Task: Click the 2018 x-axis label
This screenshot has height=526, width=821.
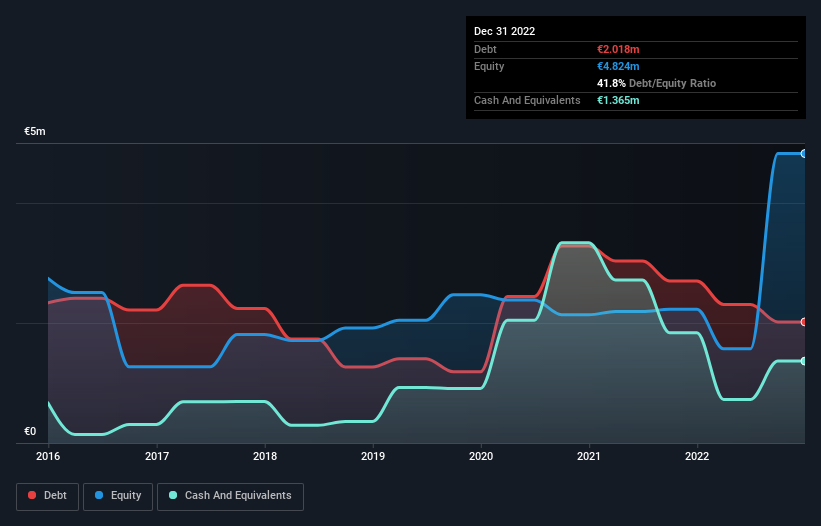Action: coord(265,456)
